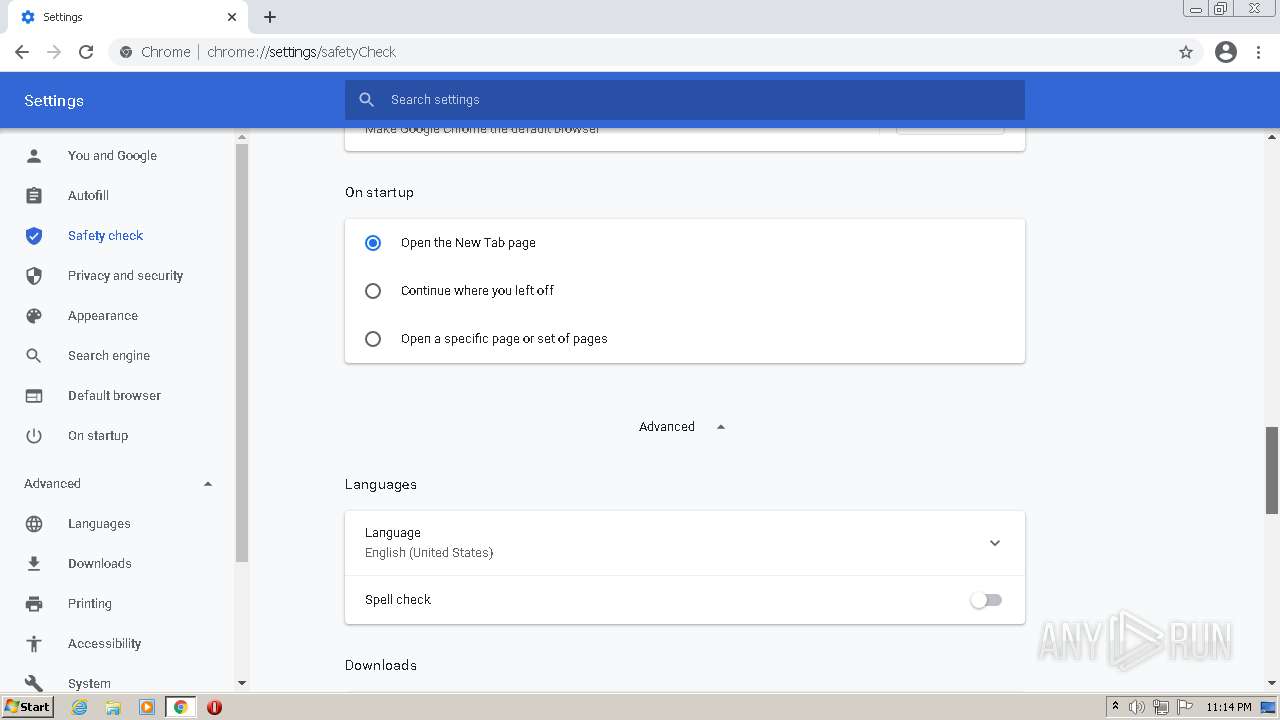Viewport: 1280px width, 720px height.
Task: Open Internet Explorer from the taskbar
Action: (x=80, y=707)
